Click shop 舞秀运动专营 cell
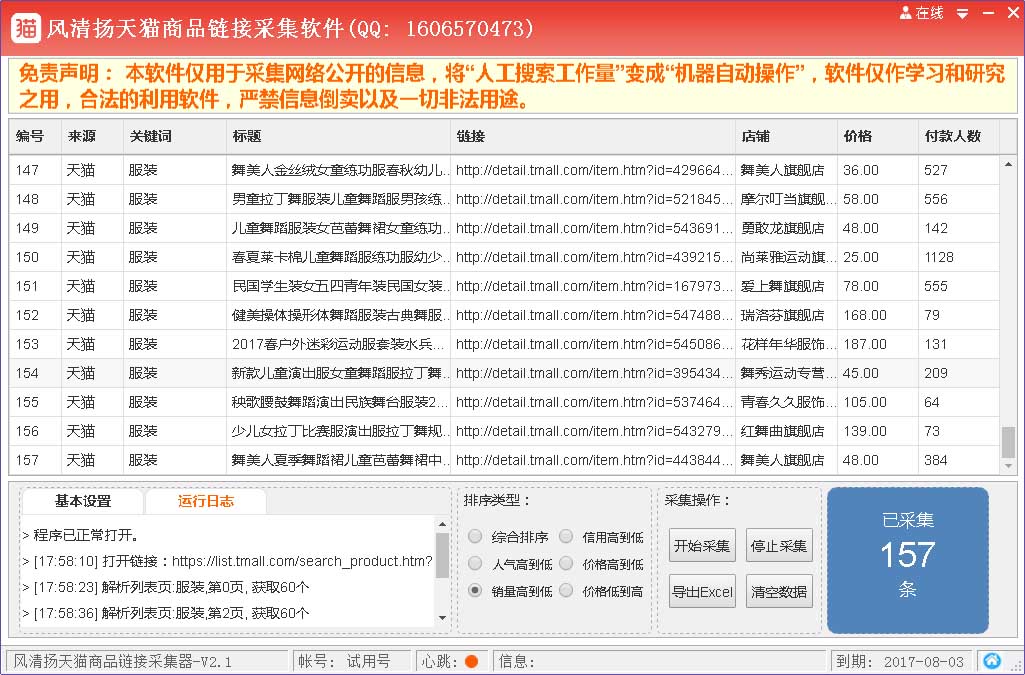The width and height of the screenshot is (1025, 675). (788, 373)
